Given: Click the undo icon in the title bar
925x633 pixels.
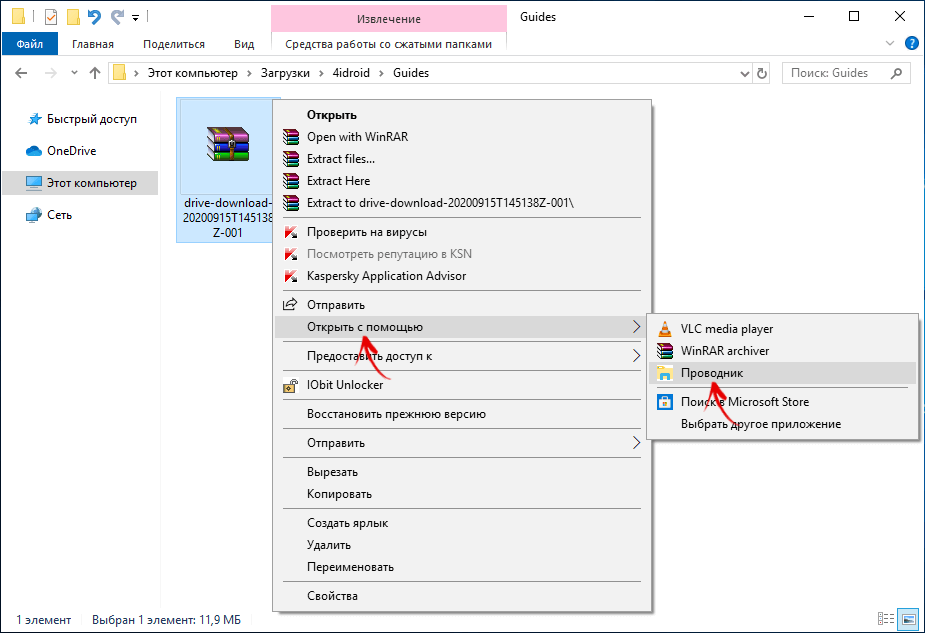Looking at the screenshot, I should (94, 17).
